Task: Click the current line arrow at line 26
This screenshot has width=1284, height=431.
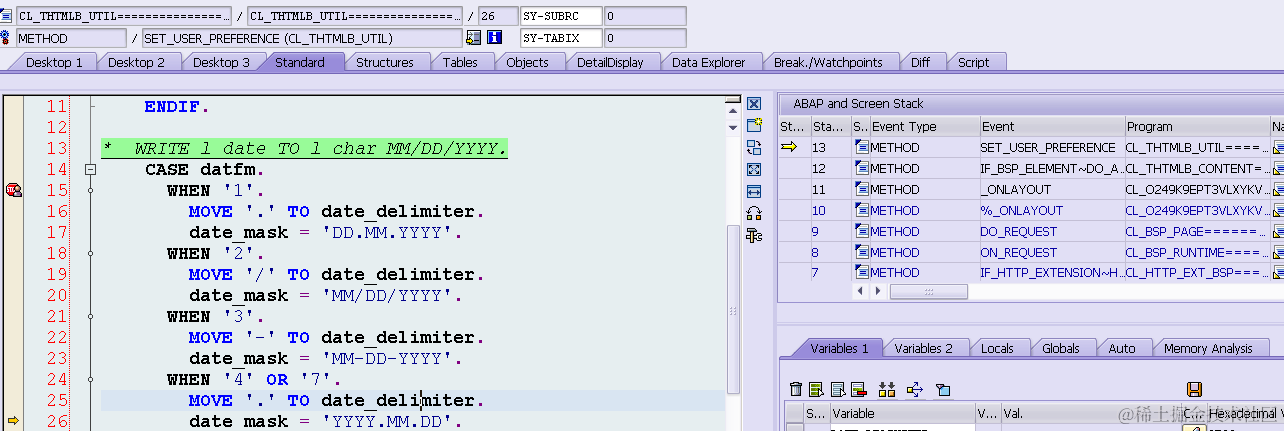Action: (13, 421)
